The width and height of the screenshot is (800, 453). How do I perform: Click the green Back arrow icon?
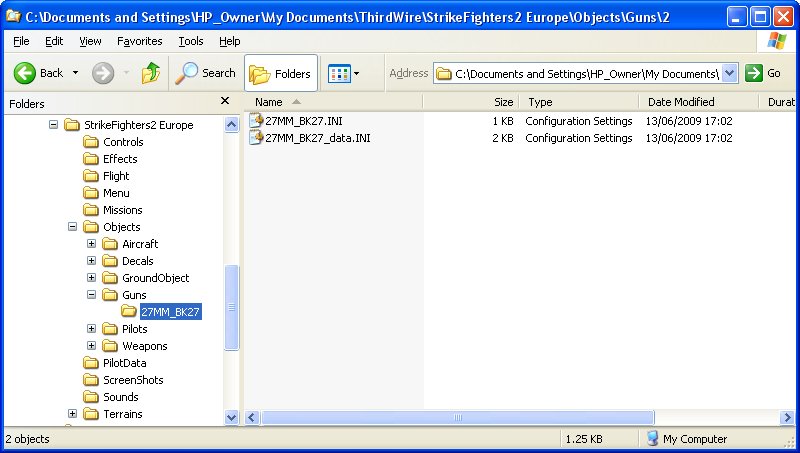point(24,73)
